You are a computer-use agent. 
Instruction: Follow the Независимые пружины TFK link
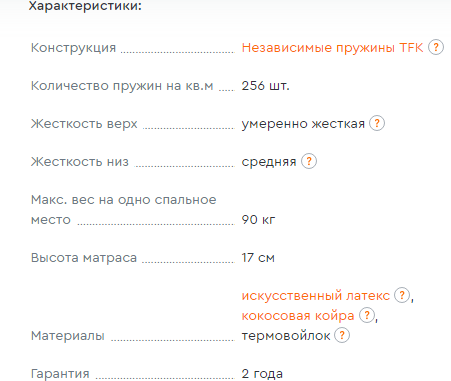(332, 48)
